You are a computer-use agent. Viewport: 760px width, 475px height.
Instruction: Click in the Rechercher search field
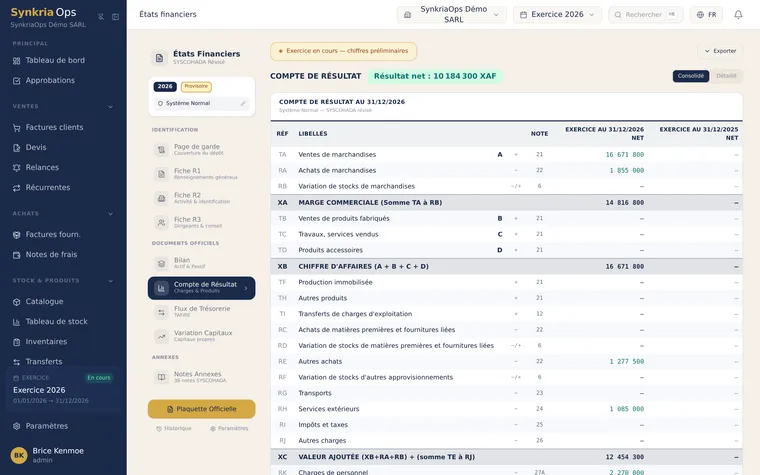(646, 15)
